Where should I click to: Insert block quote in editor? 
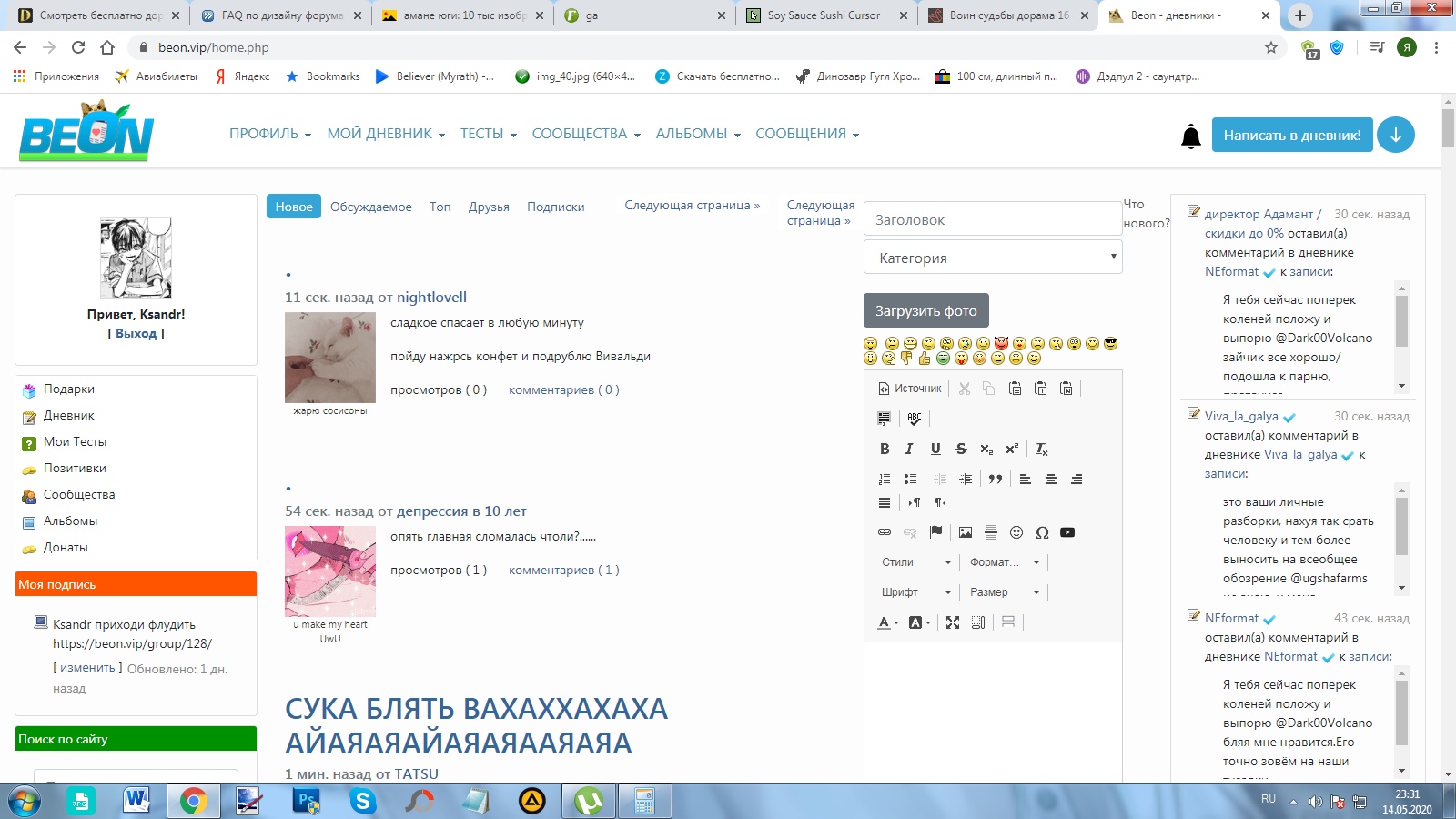point(996,479)
